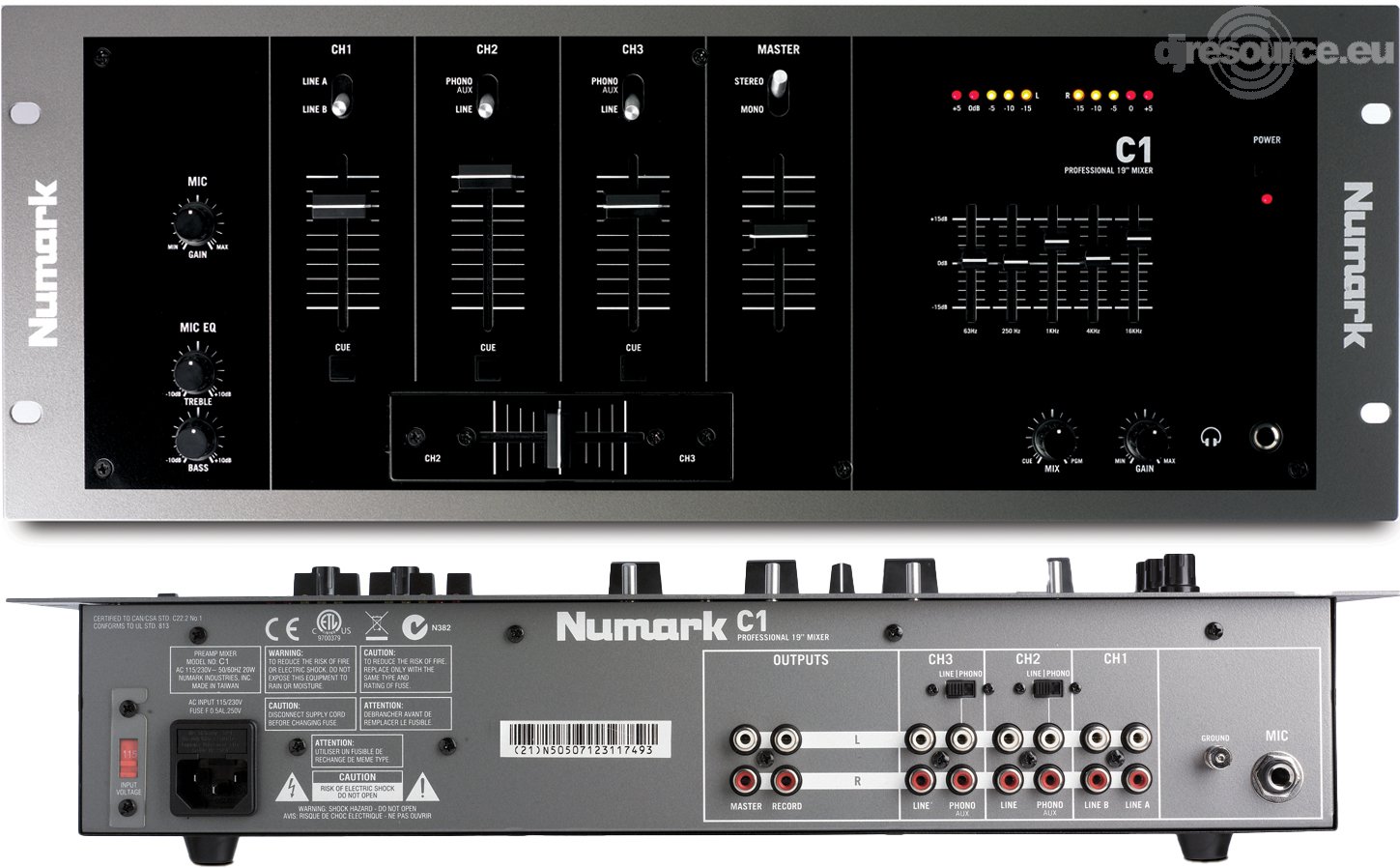Toggle the red input voltage selector switch
This screenshot has height=868, width=1400.
tap(129, 759)
